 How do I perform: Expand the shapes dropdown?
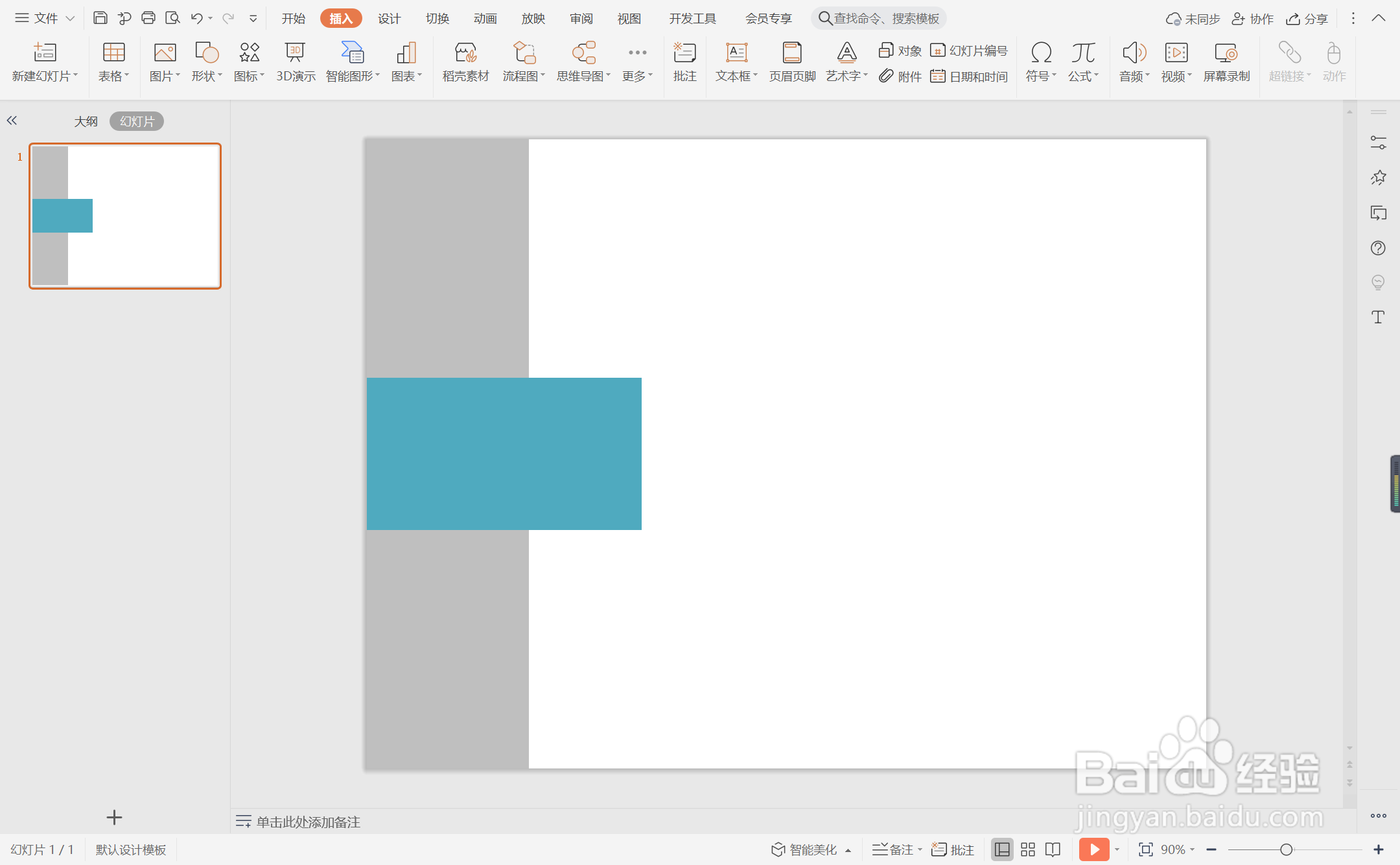click(x=207, y=61)
